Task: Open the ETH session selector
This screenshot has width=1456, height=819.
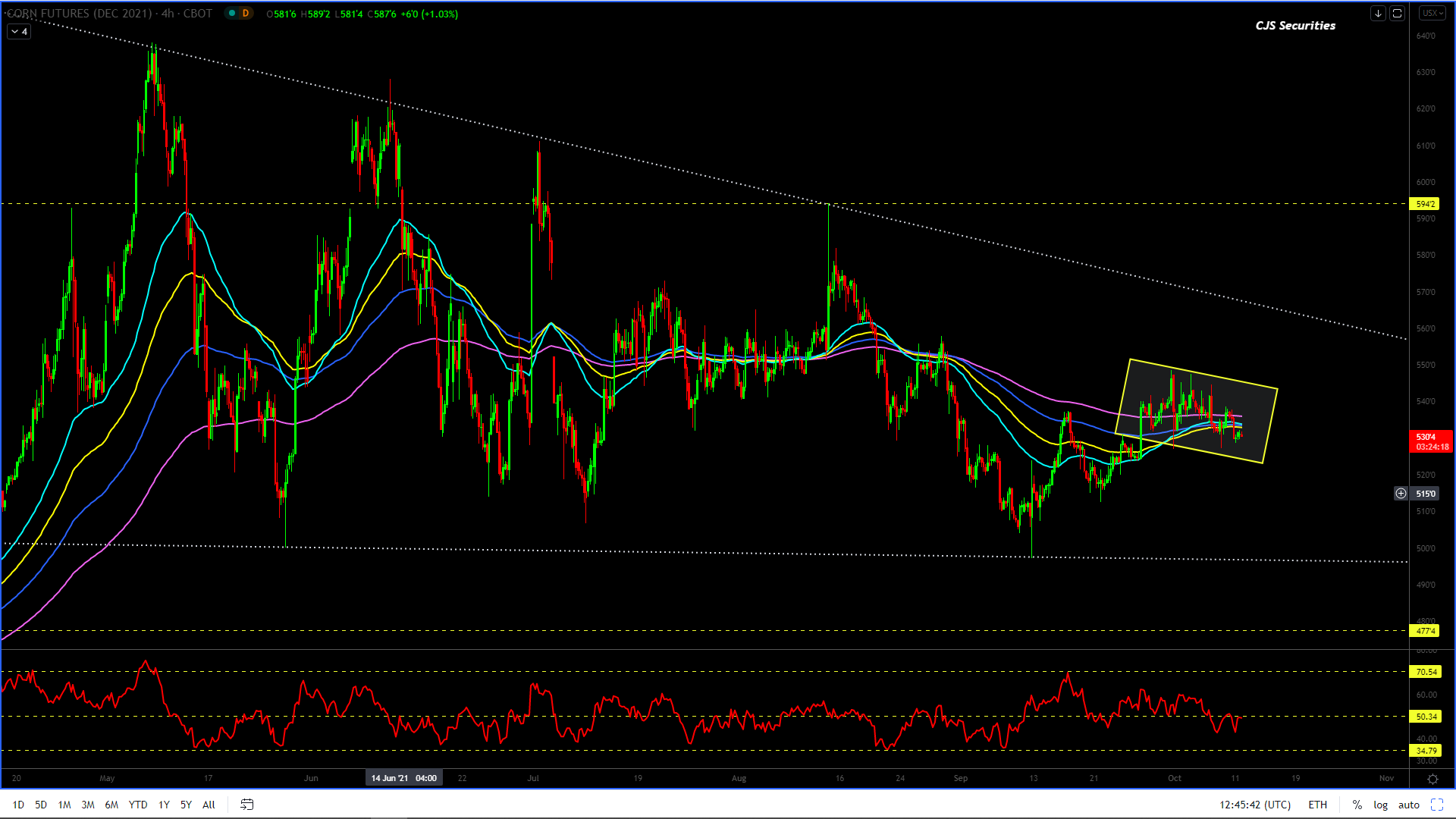Action: 1317,805
